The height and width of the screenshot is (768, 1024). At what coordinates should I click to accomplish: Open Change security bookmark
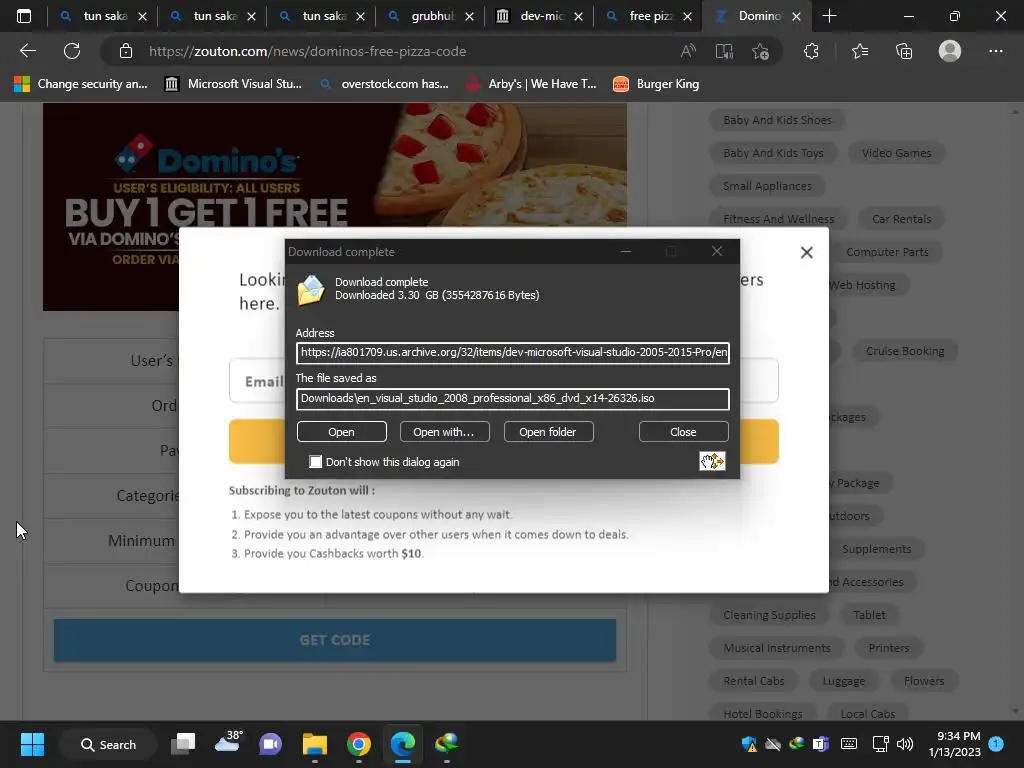pyautogui.click(x=81, y=84)
